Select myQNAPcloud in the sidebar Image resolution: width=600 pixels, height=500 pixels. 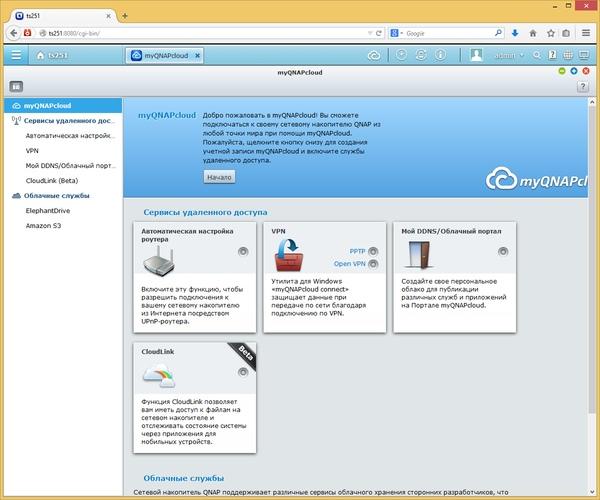63,106
